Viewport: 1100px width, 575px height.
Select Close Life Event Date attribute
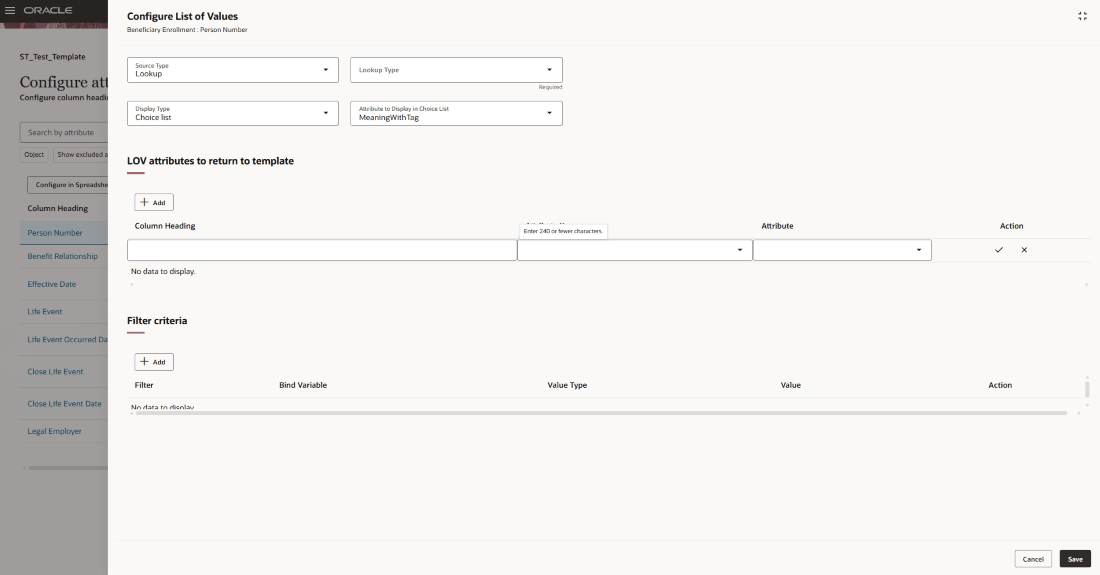pyautogui.click(x=64, y=405)
